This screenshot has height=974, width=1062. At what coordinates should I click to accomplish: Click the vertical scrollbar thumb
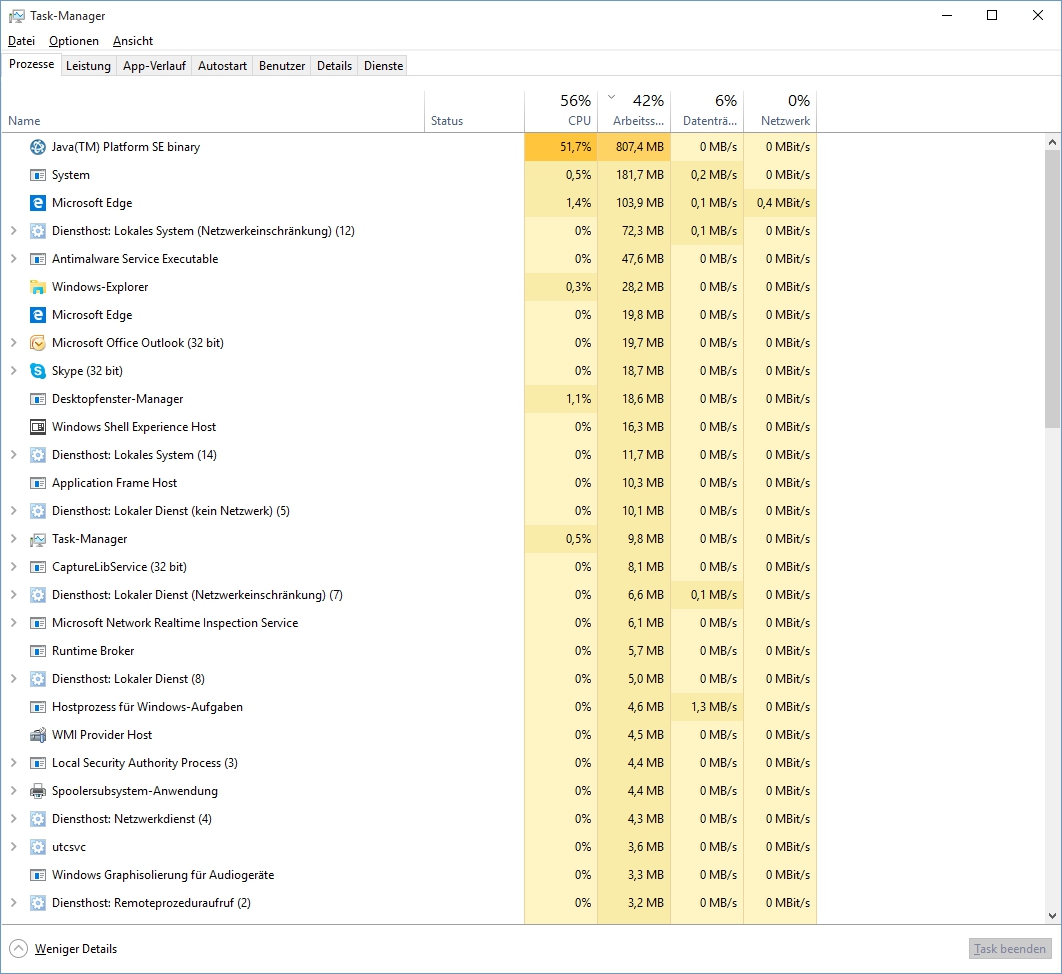[1052, 289]
